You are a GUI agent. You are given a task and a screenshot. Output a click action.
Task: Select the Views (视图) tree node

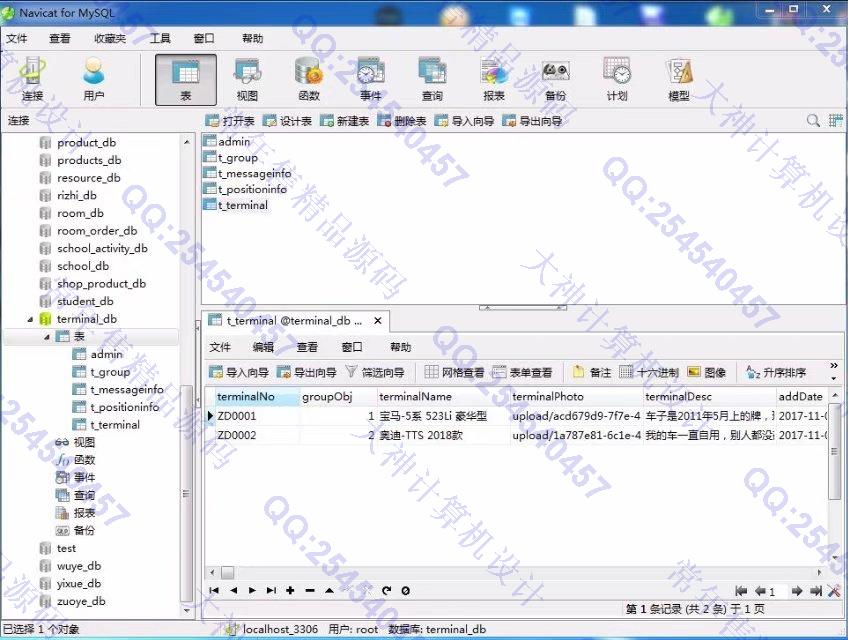click(76, 443)
